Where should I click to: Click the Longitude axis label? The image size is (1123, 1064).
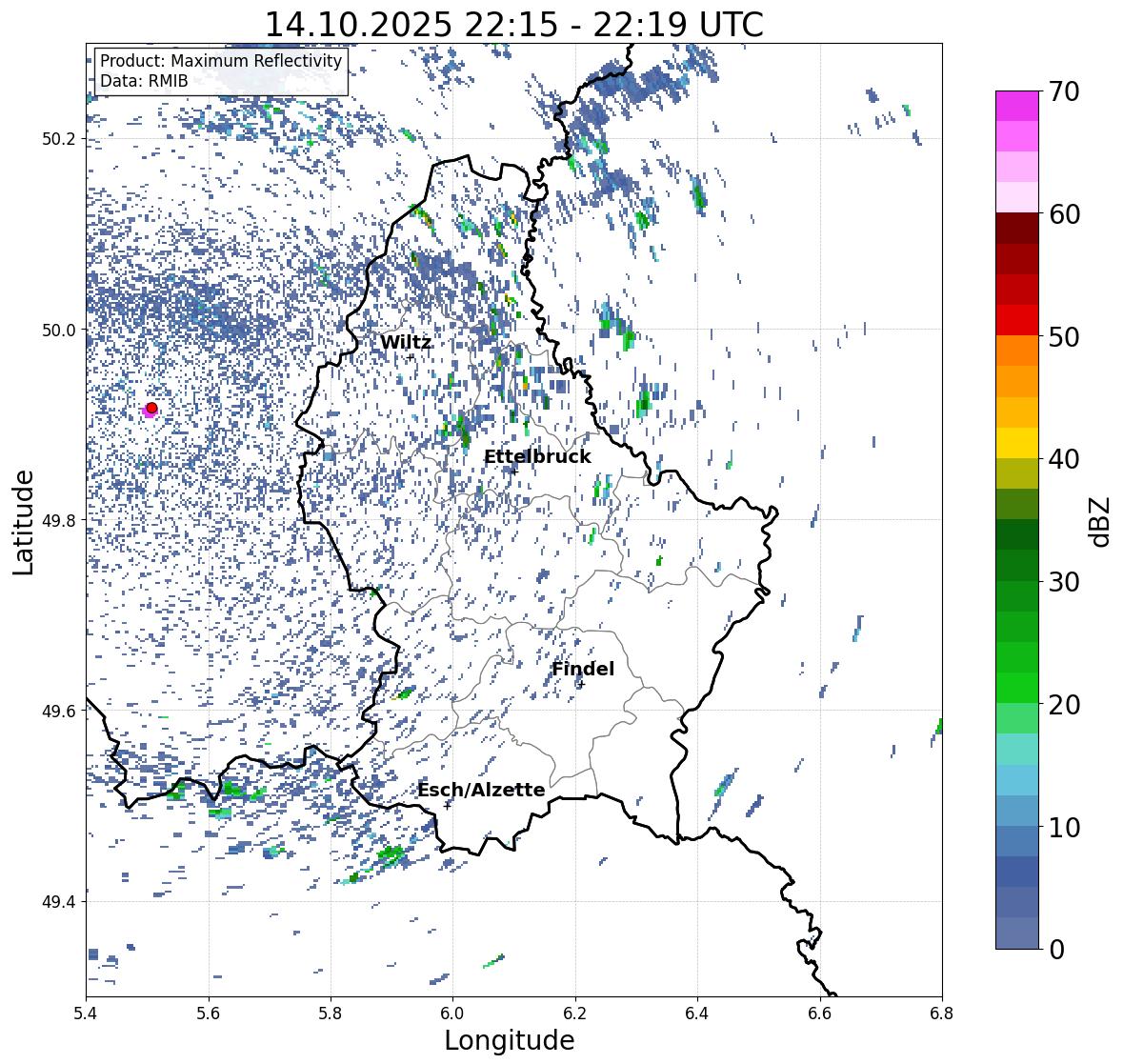pyautogui.click(x=510, y=1039)
